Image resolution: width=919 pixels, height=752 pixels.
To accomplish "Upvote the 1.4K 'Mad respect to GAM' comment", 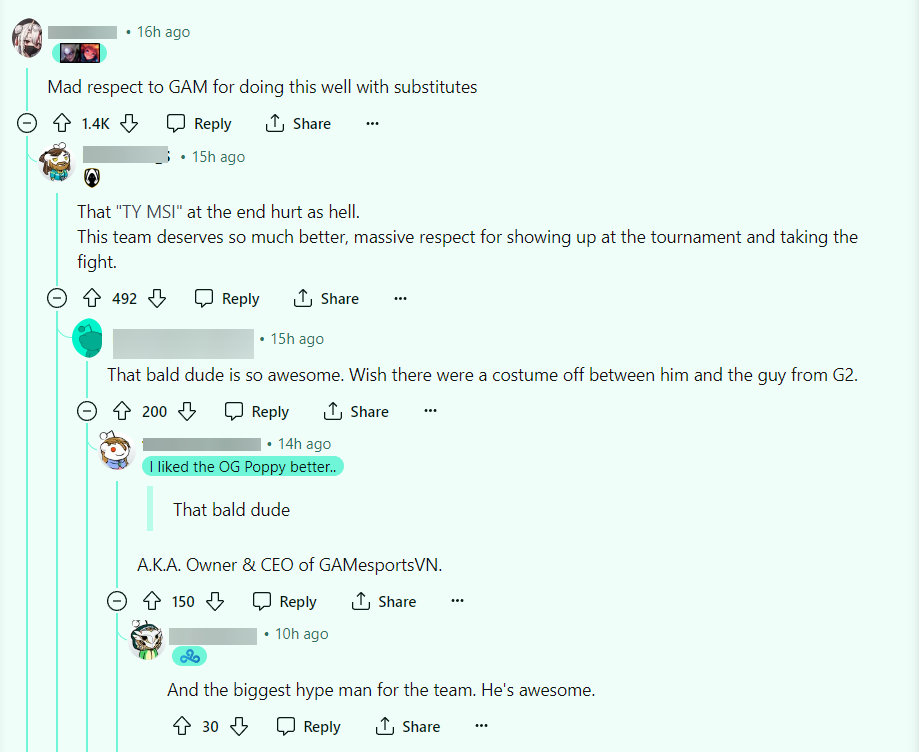I will (x=62, y=123).
